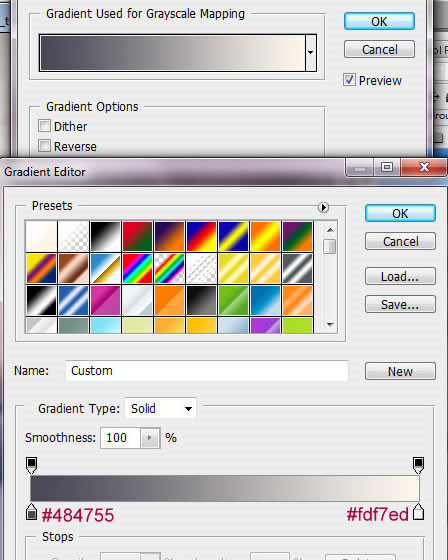Toggle the Preview checkbox

point(349,80)
